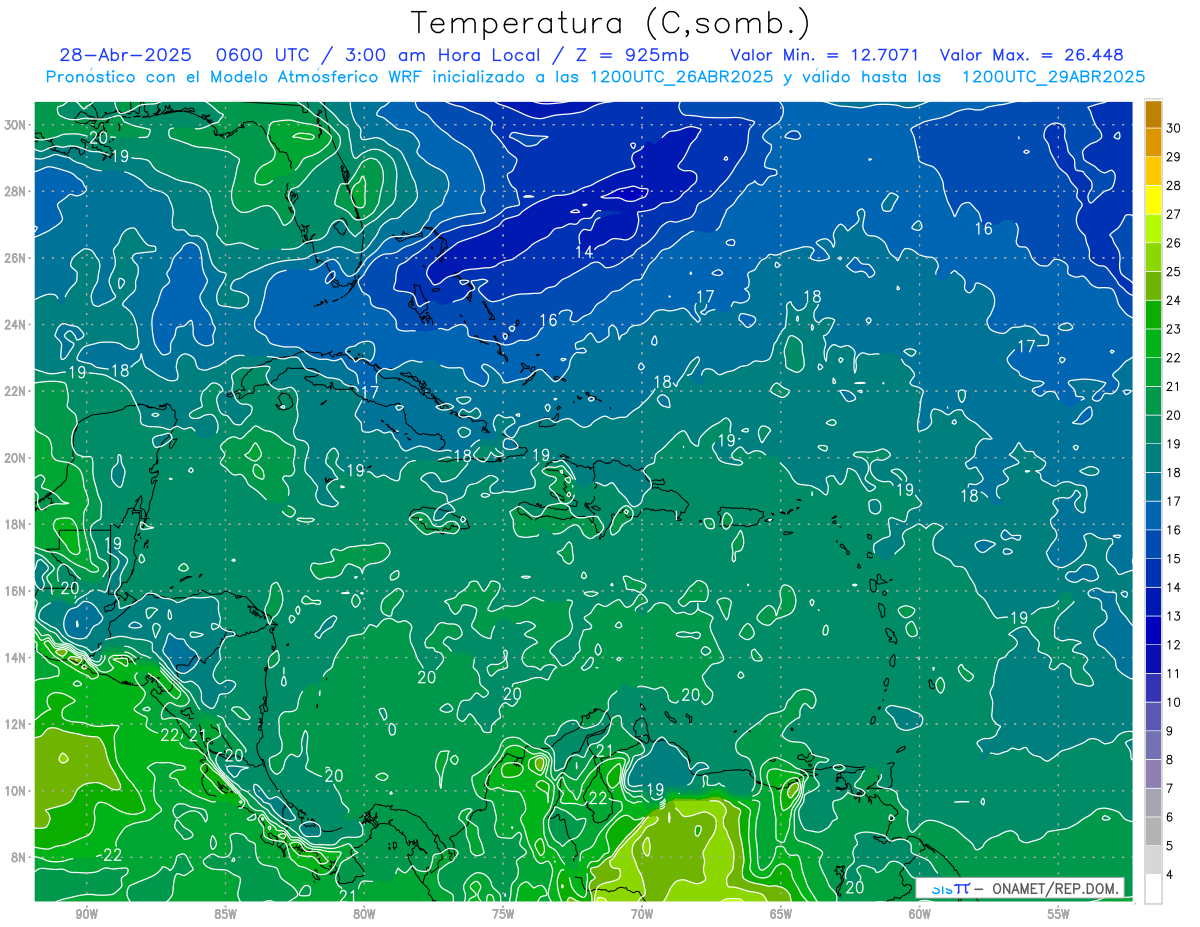The width and height of the screenshot is (1200, 927).
Task: Pick the white color scale swatch at 4
Action: pyautogui.click(x=1153, y=888)
